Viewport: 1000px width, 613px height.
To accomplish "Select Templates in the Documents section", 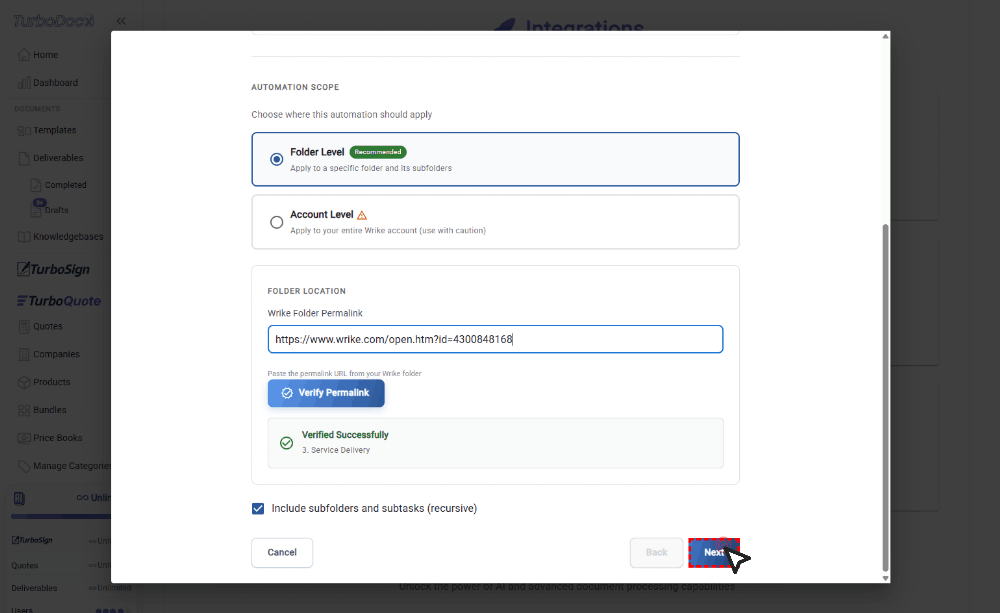I will coord(56,130).
